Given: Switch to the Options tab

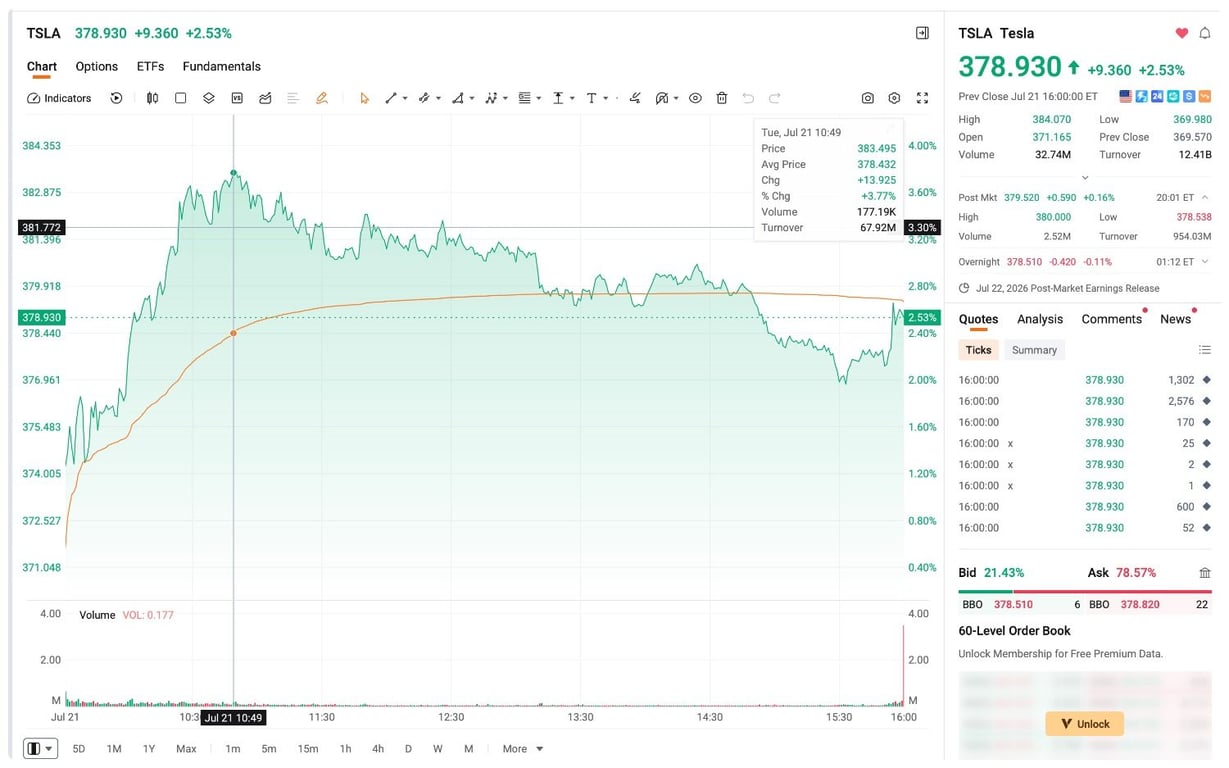Looking at the screenshot, I should pos(97,66).
